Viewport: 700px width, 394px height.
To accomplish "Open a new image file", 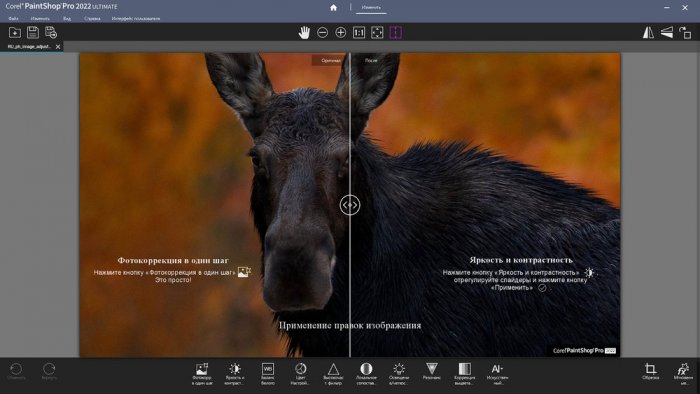I will pos(15,33).
